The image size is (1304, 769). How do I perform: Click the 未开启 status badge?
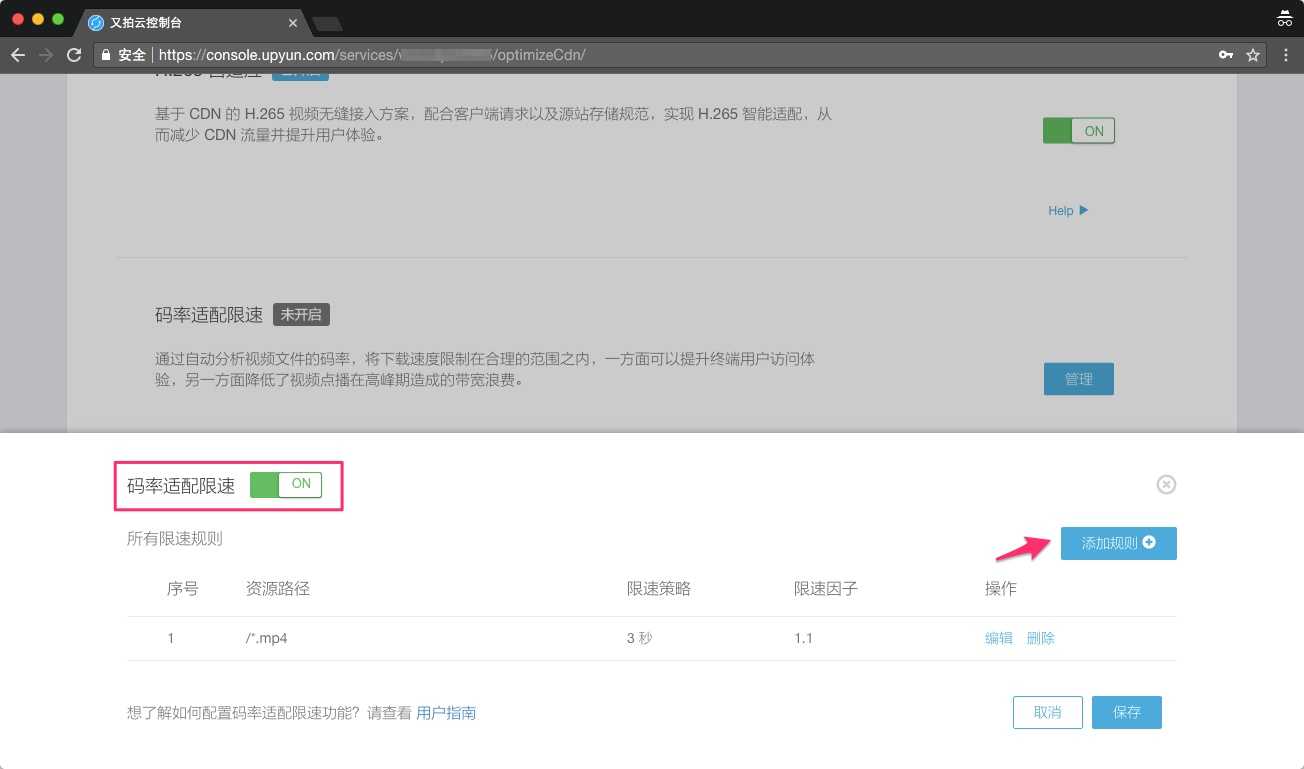301,314
